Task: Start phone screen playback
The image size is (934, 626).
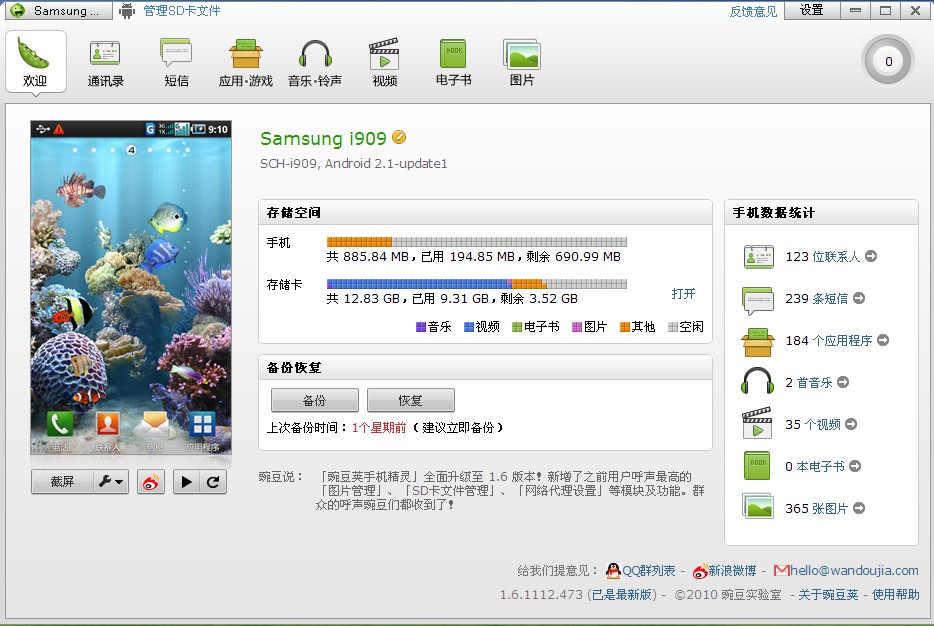Action: tap(186, 481)
